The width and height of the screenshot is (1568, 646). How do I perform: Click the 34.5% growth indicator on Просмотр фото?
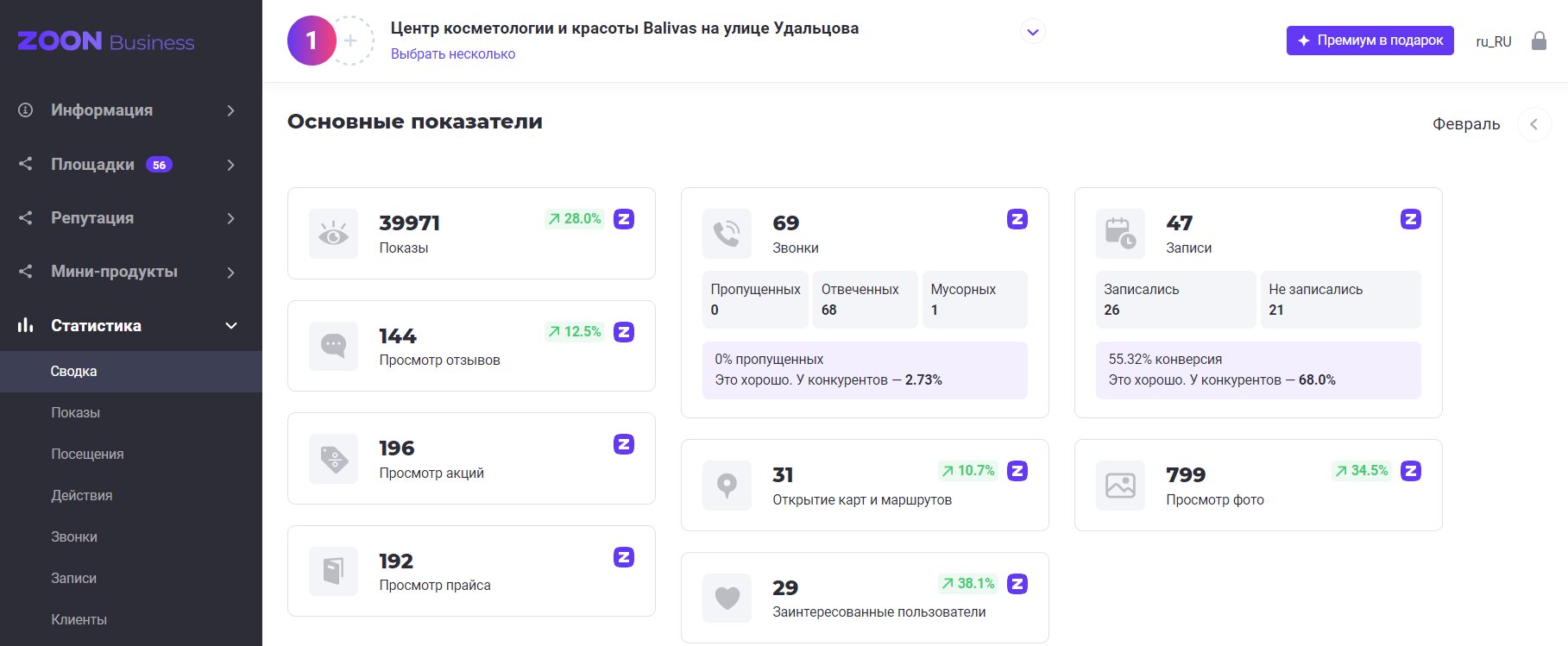(x=1362, y=471)
